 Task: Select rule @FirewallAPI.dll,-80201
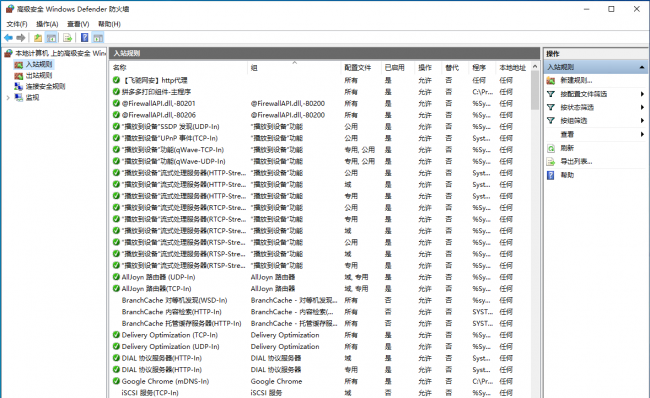click(158, 103)
